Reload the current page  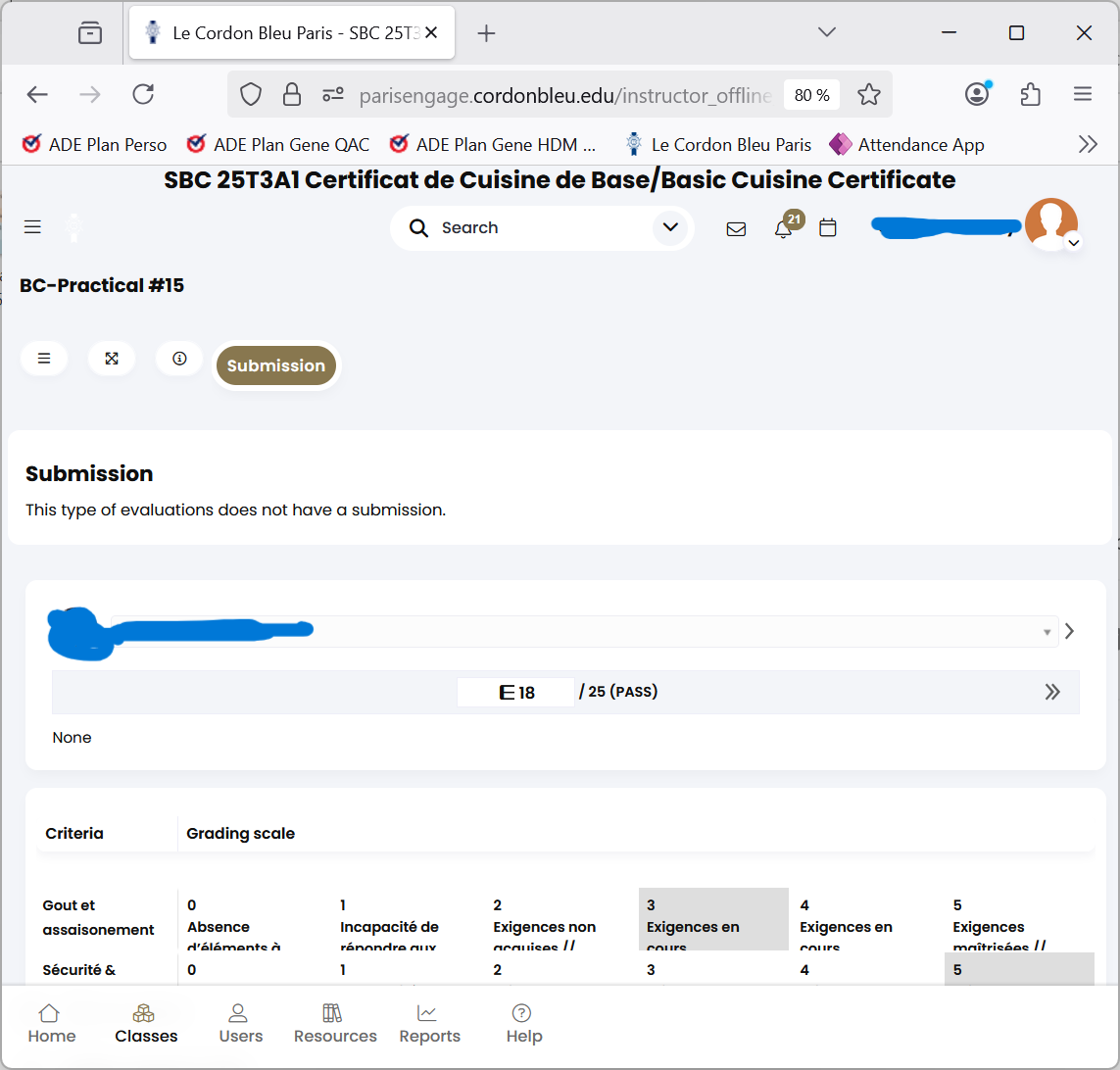144,94
